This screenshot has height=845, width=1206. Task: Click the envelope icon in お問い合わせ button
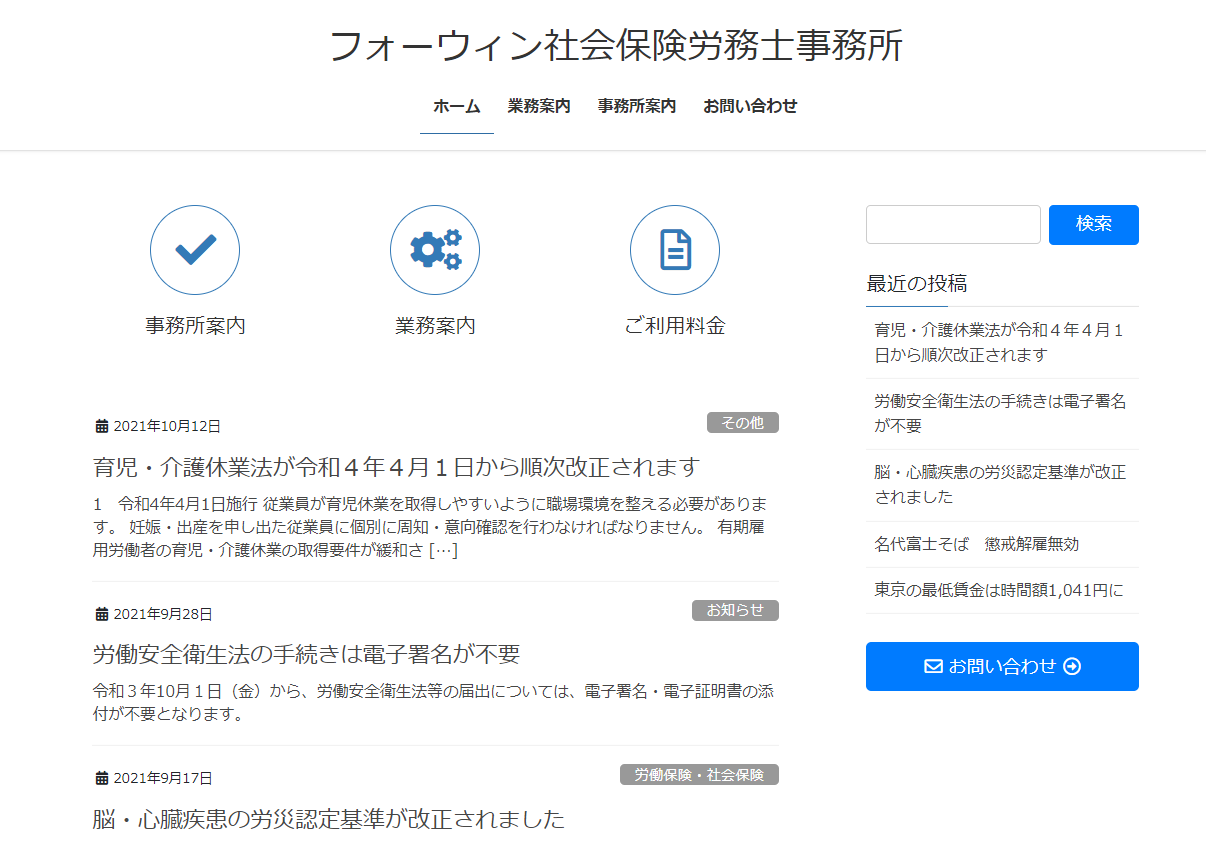[x=933, y=666]
